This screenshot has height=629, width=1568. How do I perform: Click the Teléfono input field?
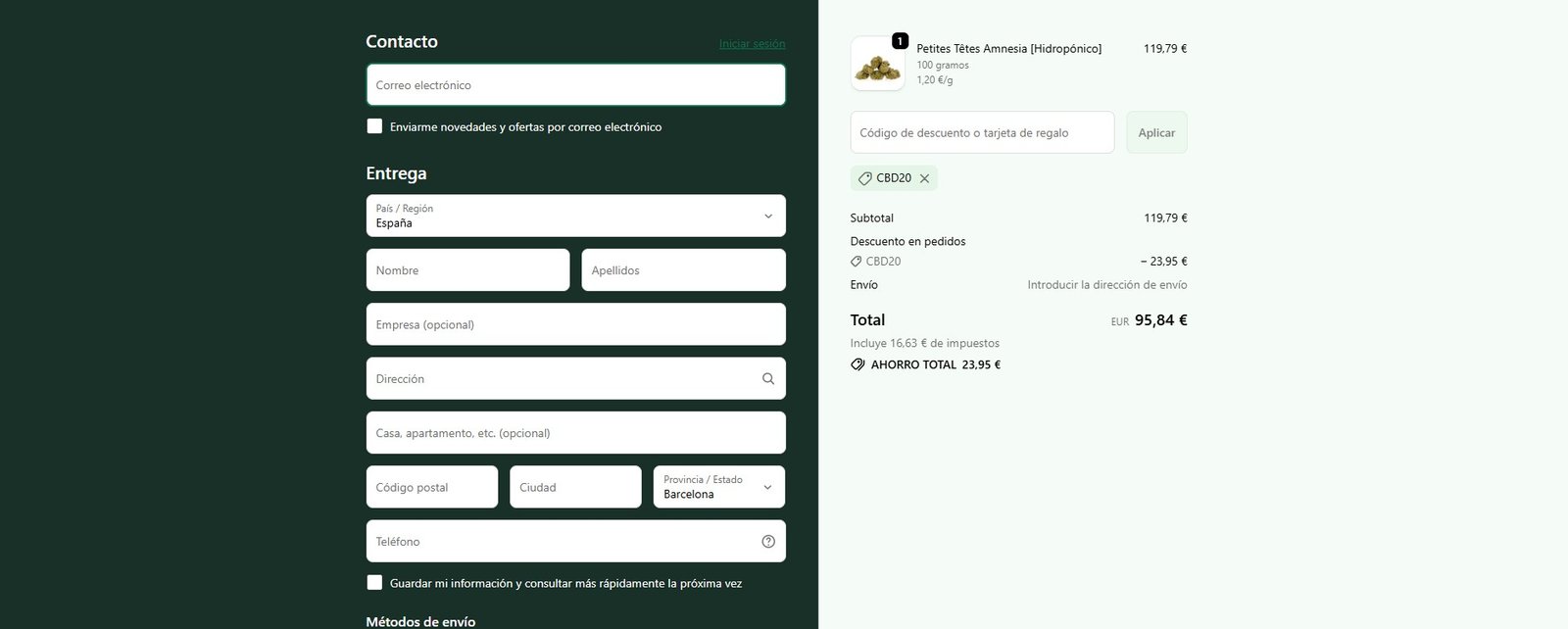coord(576,542)
